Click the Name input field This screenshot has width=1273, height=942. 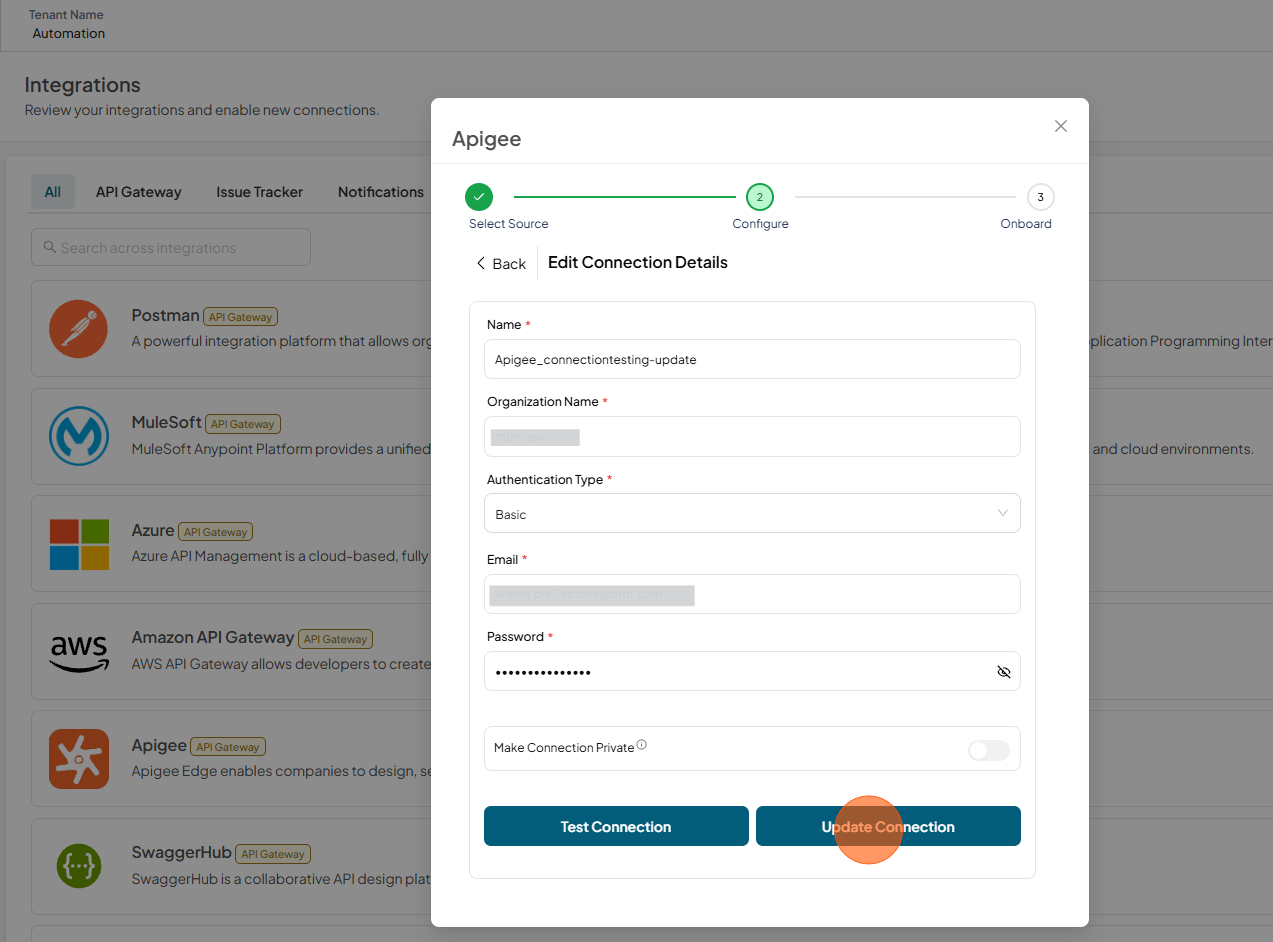point(752,359)
